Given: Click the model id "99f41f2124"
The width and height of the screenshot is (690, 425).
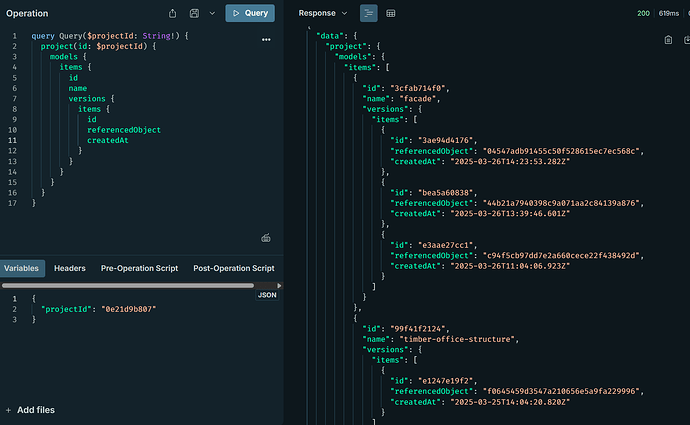Looking at the screenshot, I should [x=418, y=329].
